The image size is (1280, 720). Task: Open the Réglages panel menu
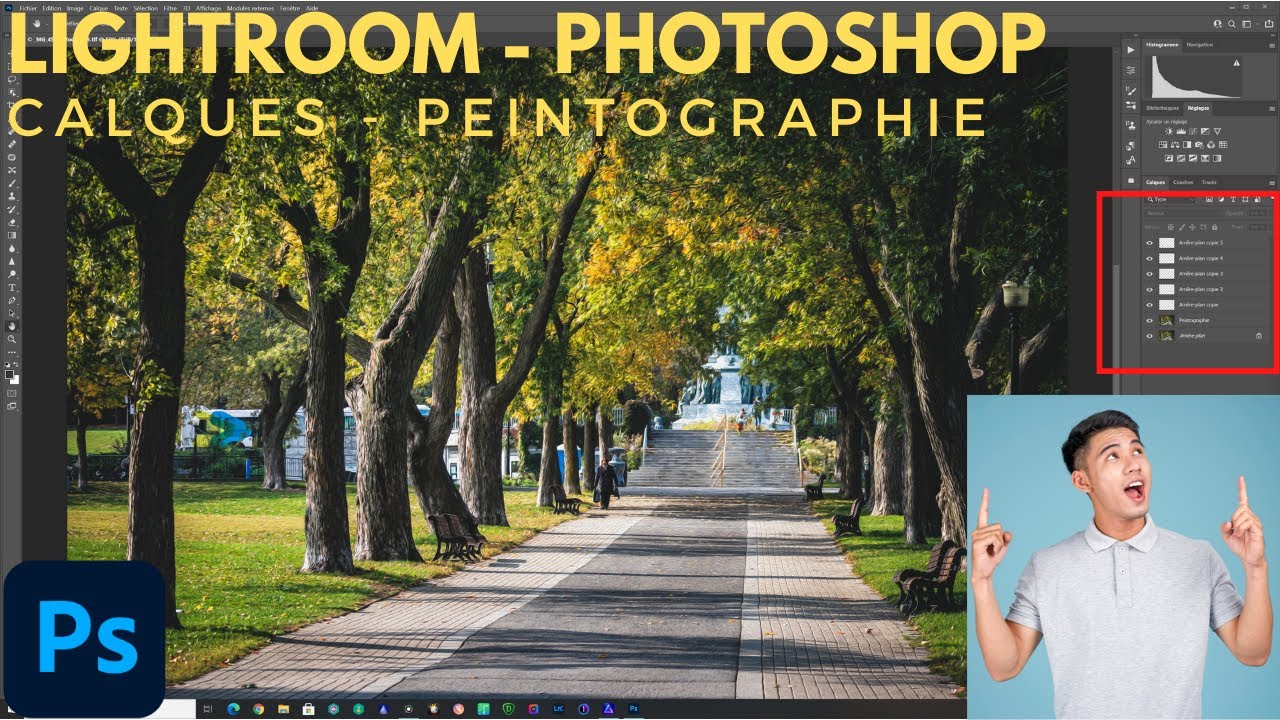coord(1272,109)
